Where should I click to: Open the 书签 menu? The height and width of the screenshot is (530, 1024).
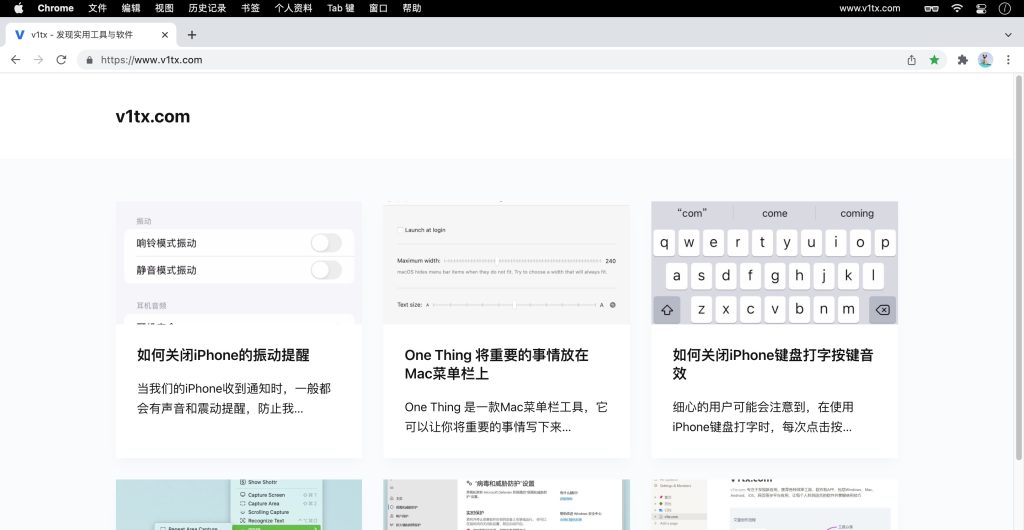pos(250,8)
